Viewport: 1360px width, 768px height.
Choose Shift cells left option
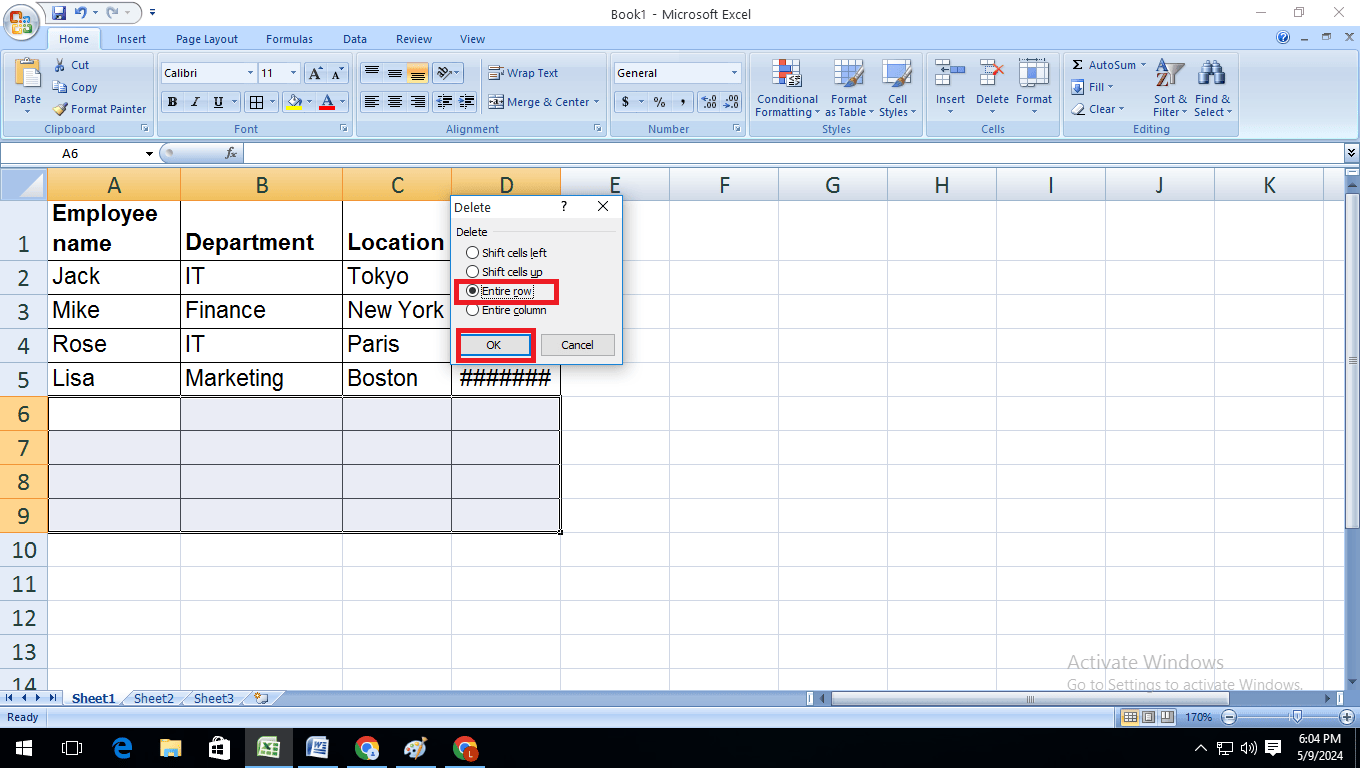(471, 253)
